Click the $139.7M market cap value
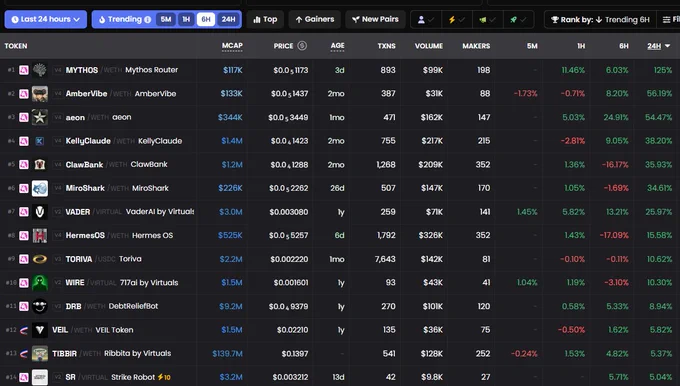The height and width of the screenshot is (386, 680). pyautogui.click(x=227, y=354)
